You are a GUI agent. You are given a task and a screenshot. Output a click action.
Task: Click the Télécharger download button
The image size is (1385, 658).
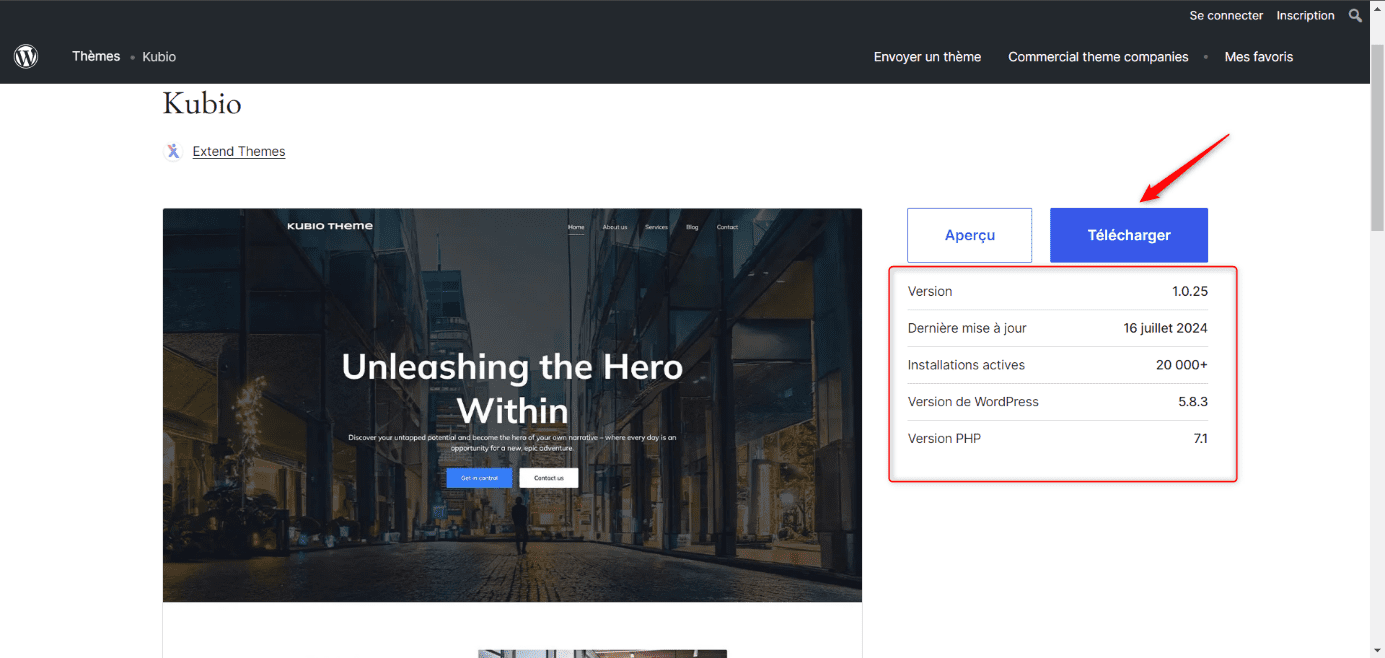[1129, 235]
